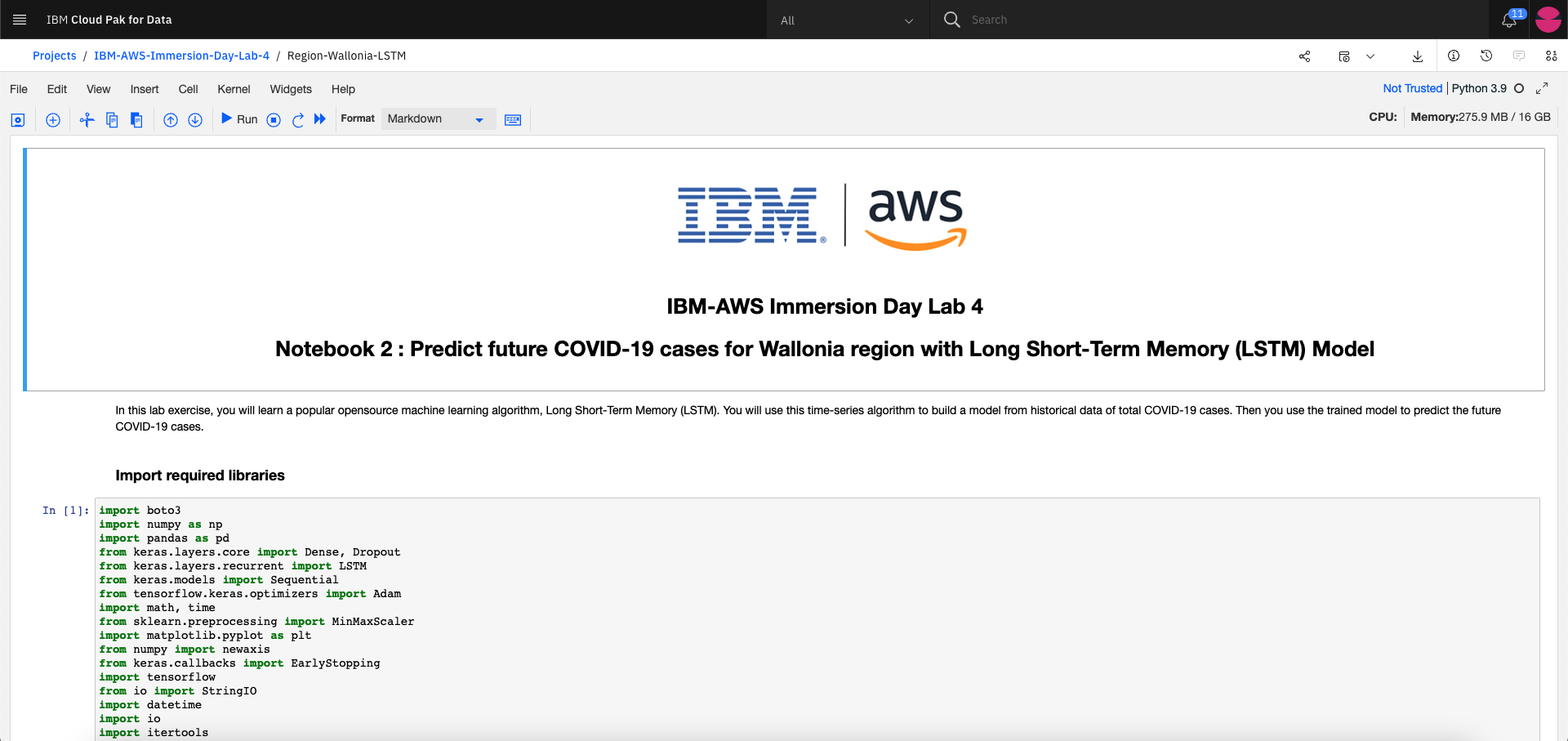The image size is (1568, 741).
Task: Open the Kernel menu
Action: [x=234, y=89]
